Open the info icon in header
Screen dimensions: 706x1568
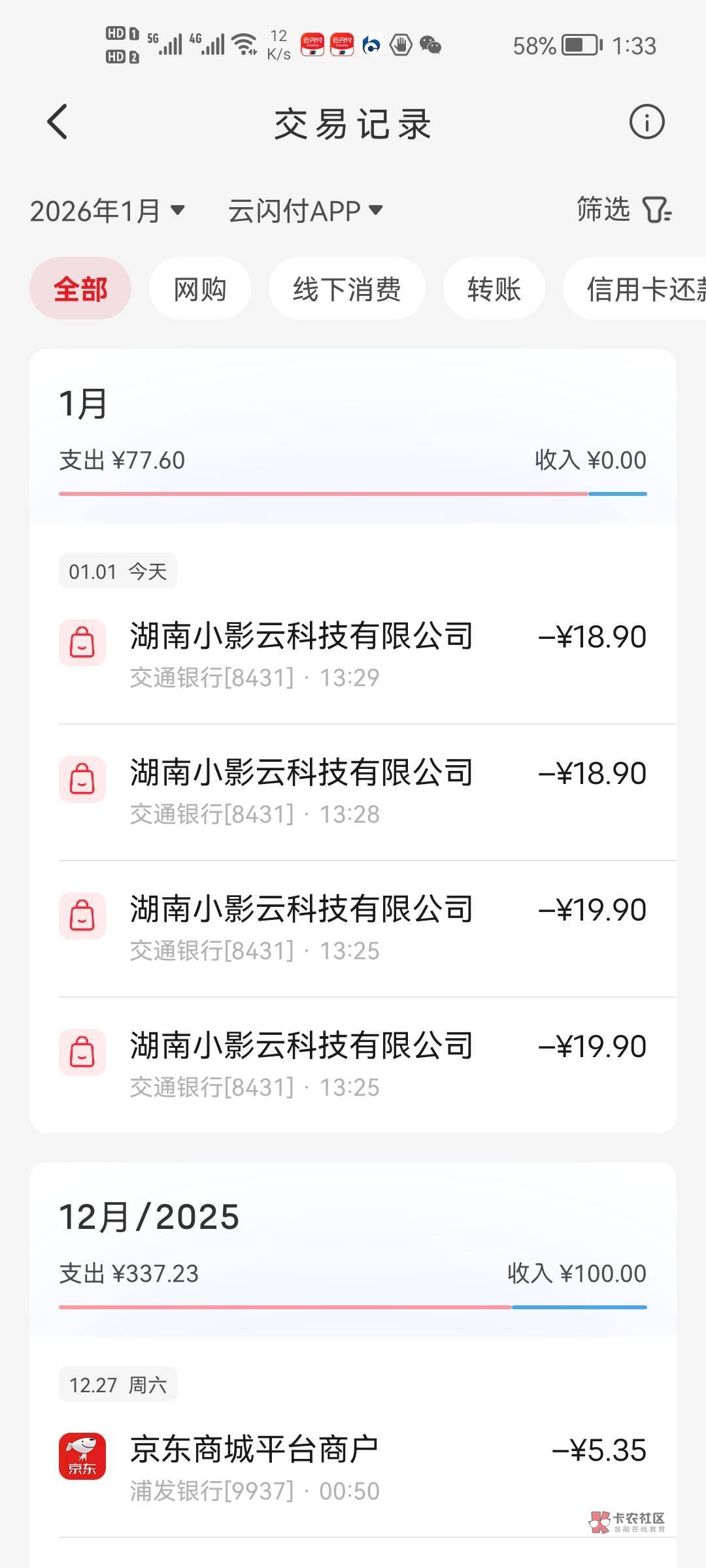point(647,122)
